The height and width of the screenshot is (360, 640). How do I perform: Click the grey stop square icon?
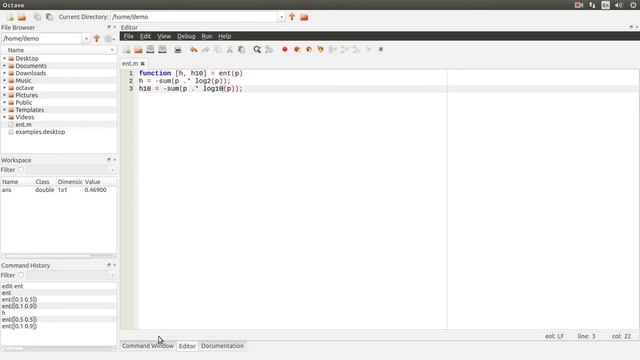(x=381, y=49)
